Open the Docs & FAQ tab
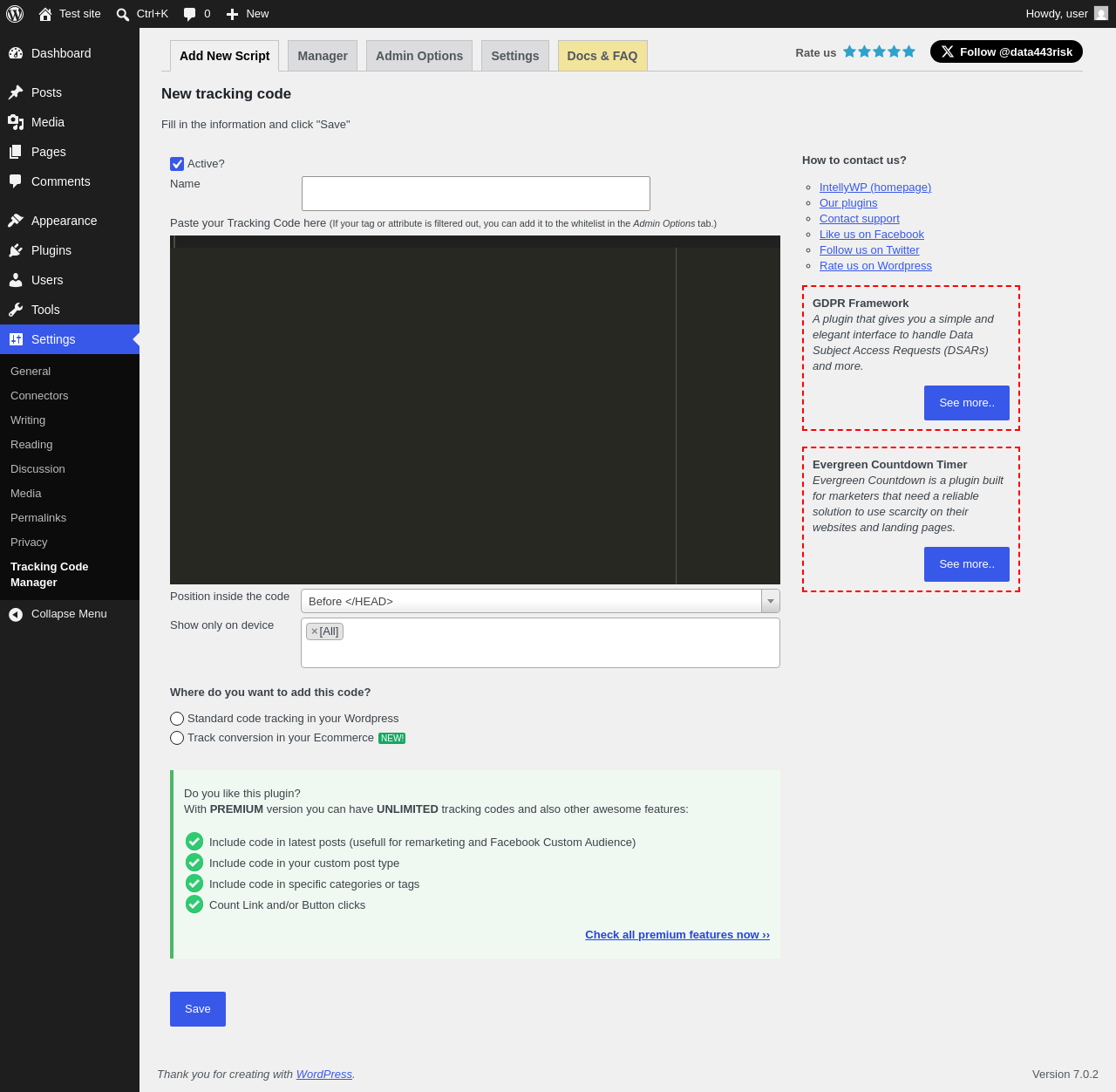 pyautogui.click(x=602, y=56)
